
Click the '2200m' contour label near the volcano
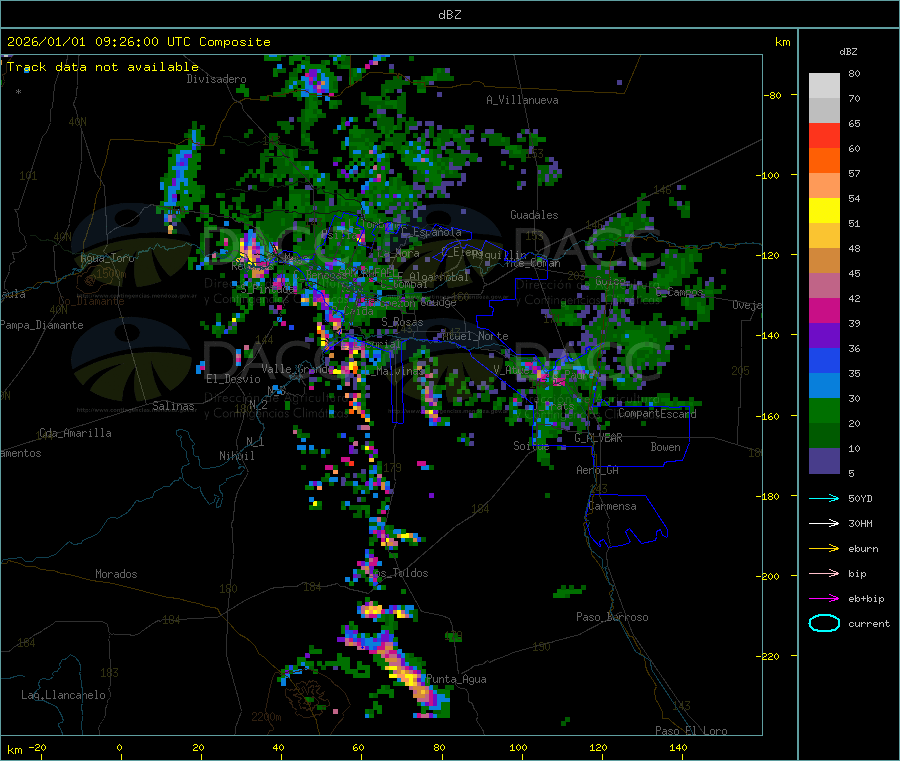(x=266, y=717)
